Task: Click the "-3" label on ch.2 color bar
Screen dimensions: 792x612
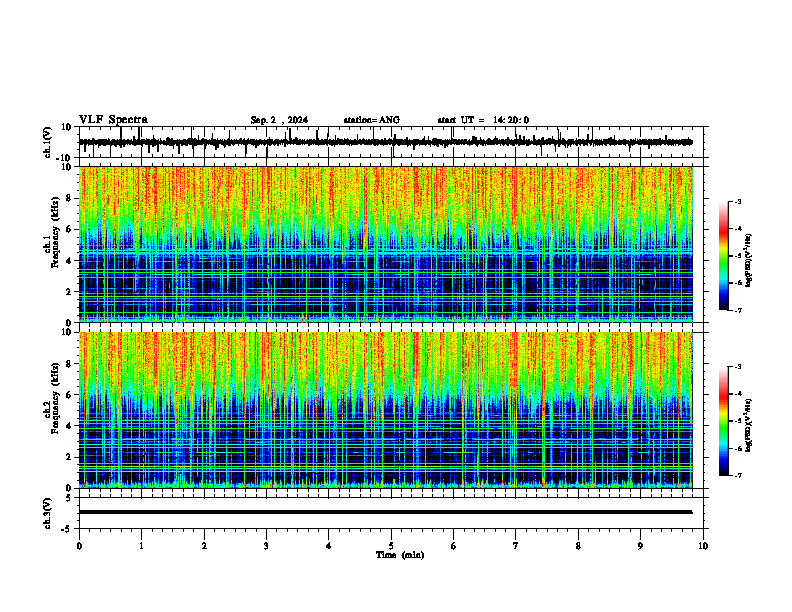Action: (737, 367)
